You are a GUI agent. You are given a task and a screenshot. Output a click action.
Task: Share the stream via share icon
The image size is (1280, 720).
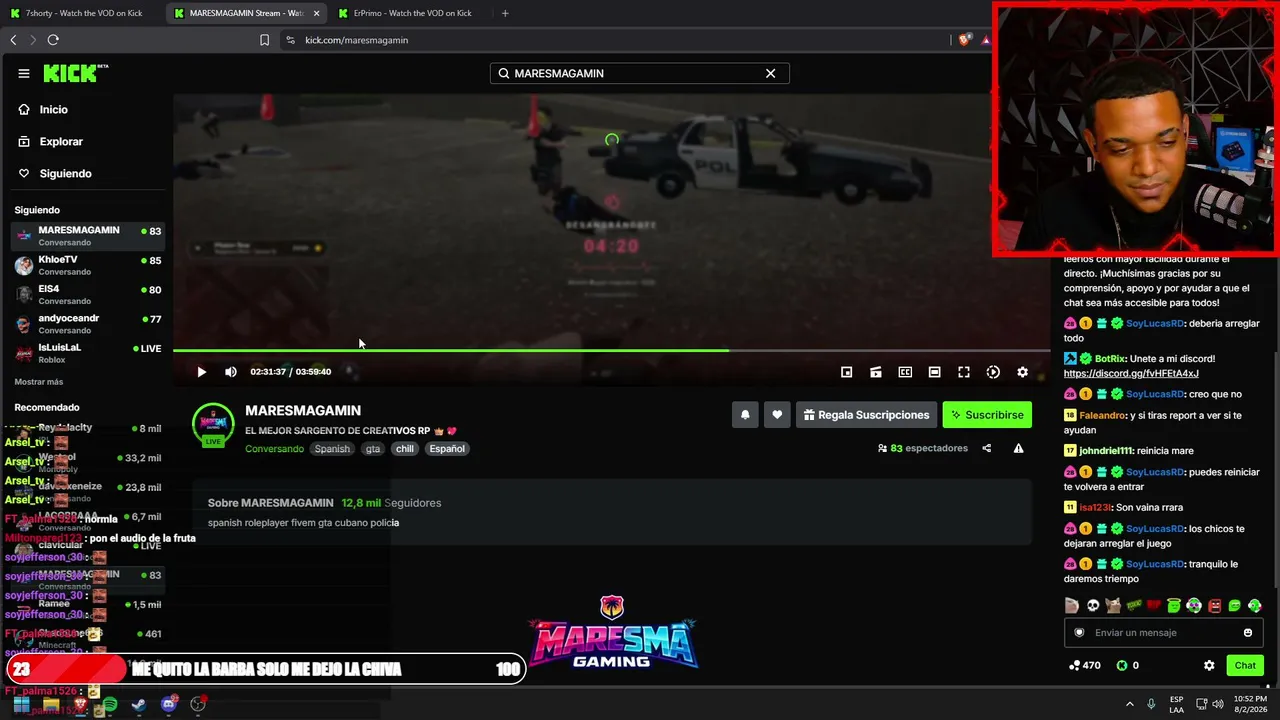point(987,448)
